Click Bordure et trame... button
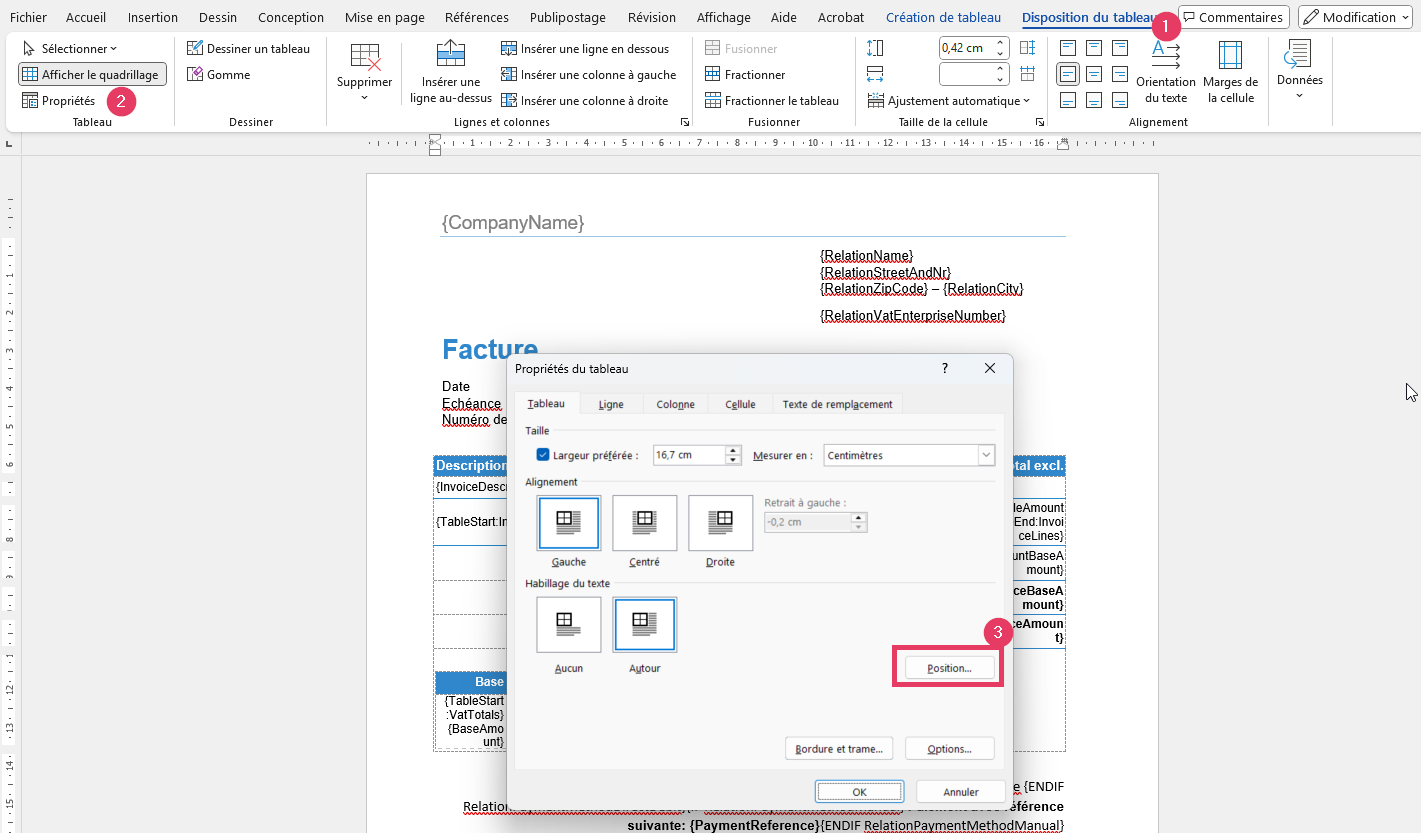The image size is (1421, 833). (x=839, y=748)
